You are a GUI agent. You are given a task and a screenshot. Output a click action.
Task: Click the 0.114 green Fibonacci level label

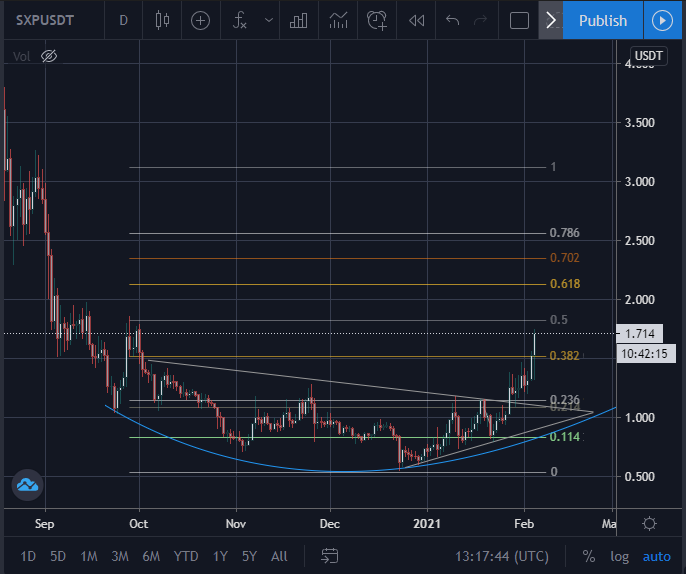(564, 437)
